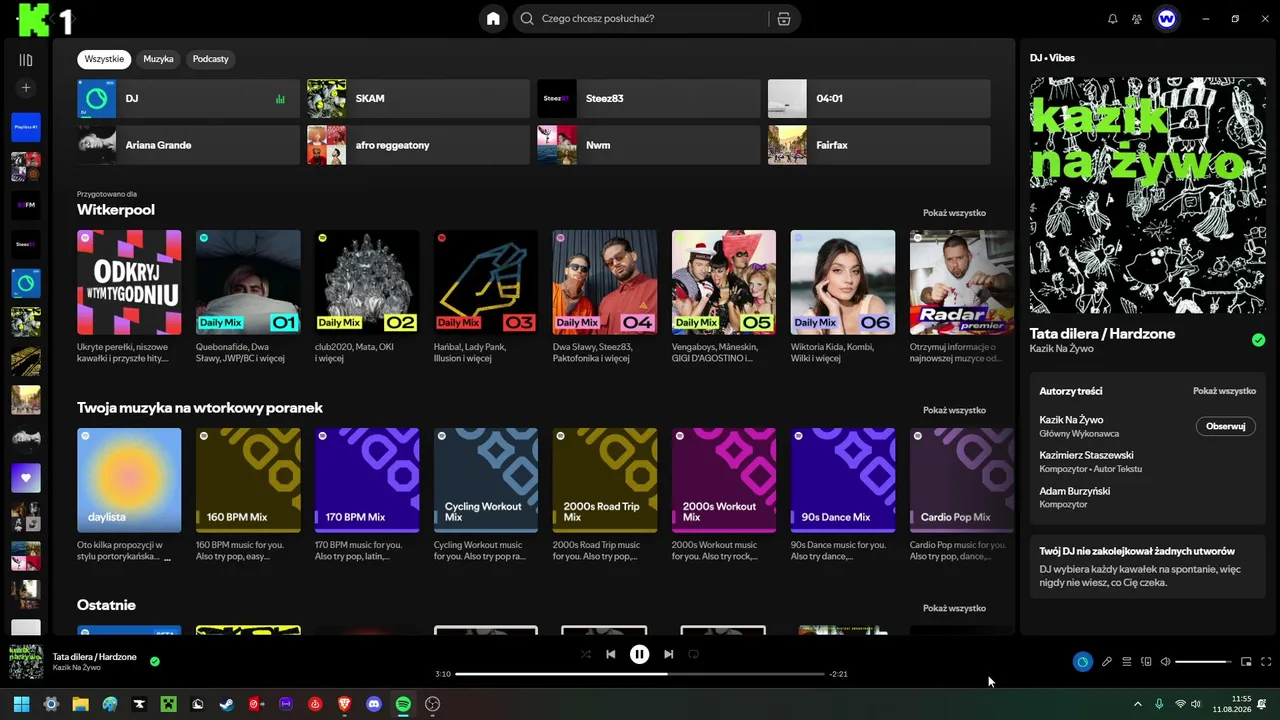Open the user profile avatar menu
Image resolution: width=1280 pixels, height=720 pixels.
point(1166,18)
